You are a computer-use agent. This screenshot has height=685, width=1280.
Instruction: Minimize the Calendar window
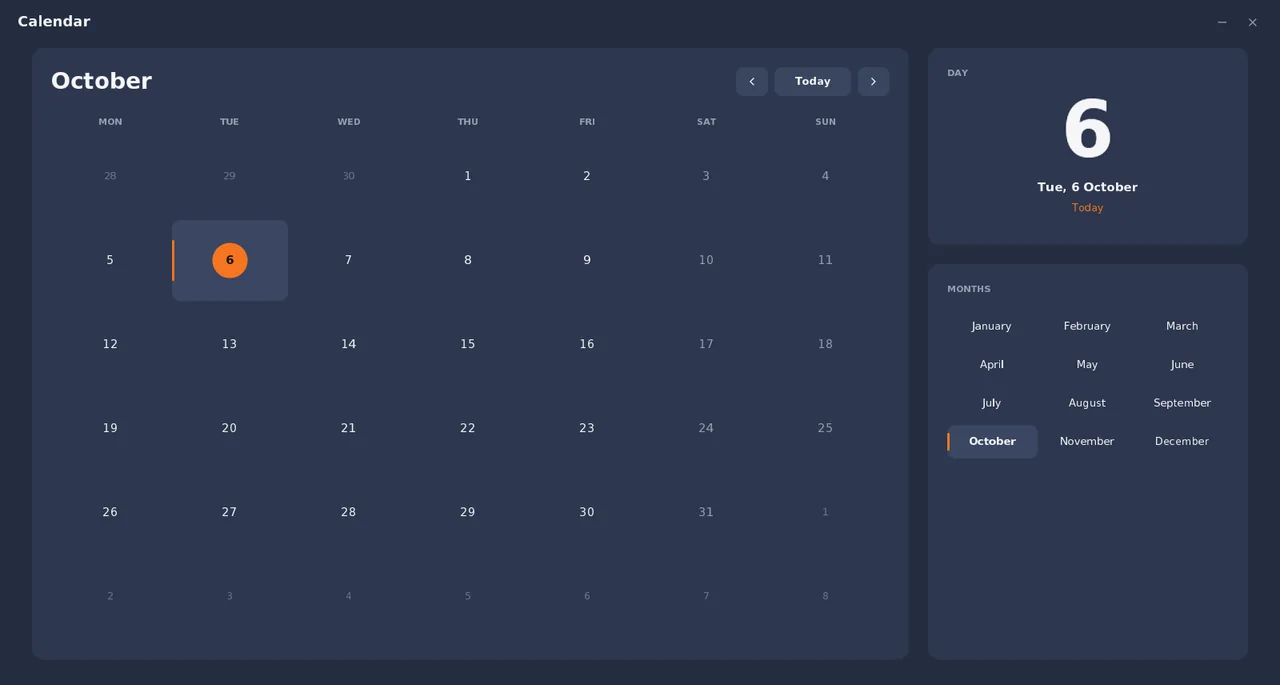1222,22
